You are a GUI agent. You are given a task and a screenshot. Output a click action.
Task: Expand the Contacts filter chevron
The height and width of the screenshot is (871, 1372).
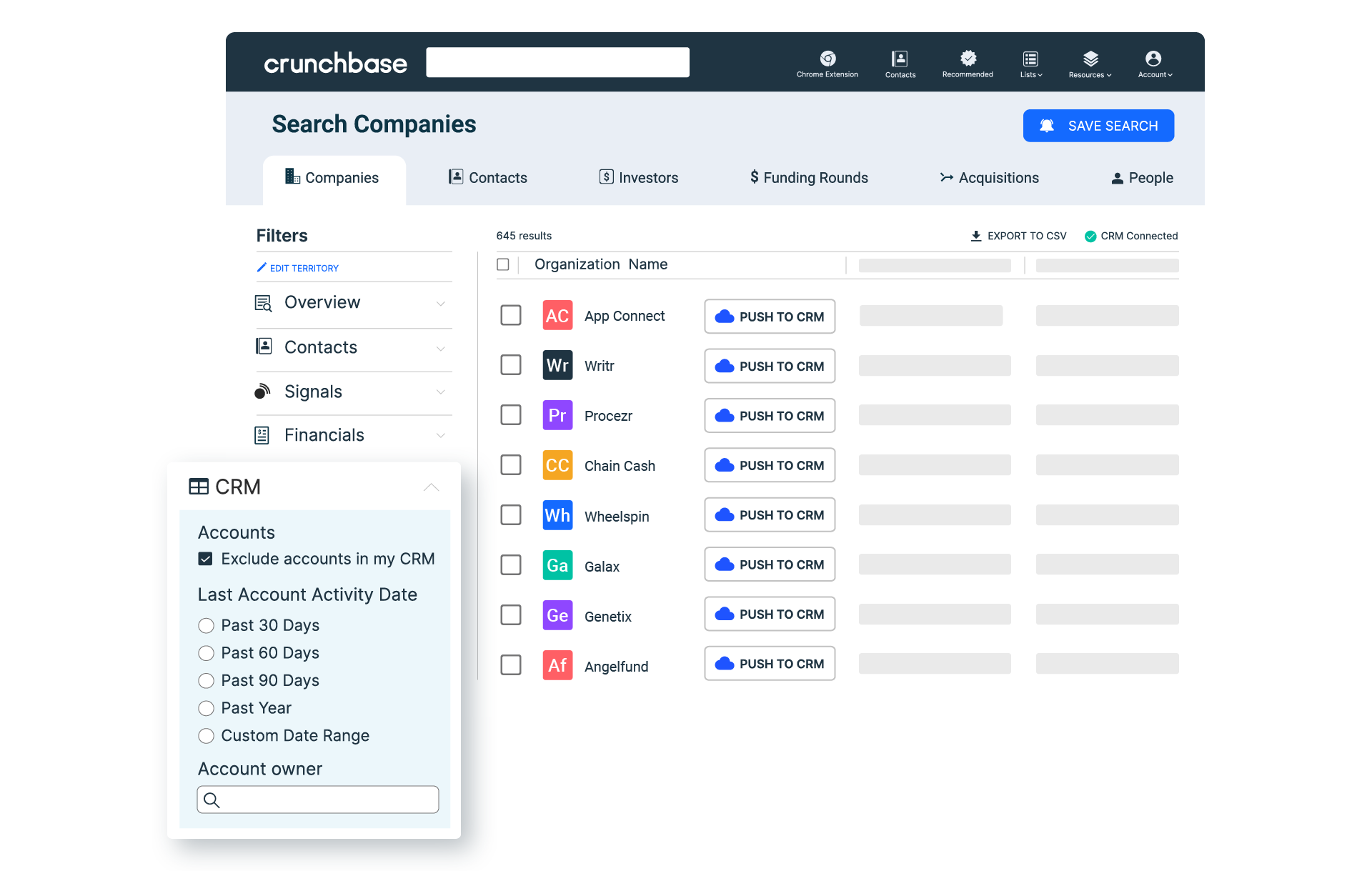[441, 349]
